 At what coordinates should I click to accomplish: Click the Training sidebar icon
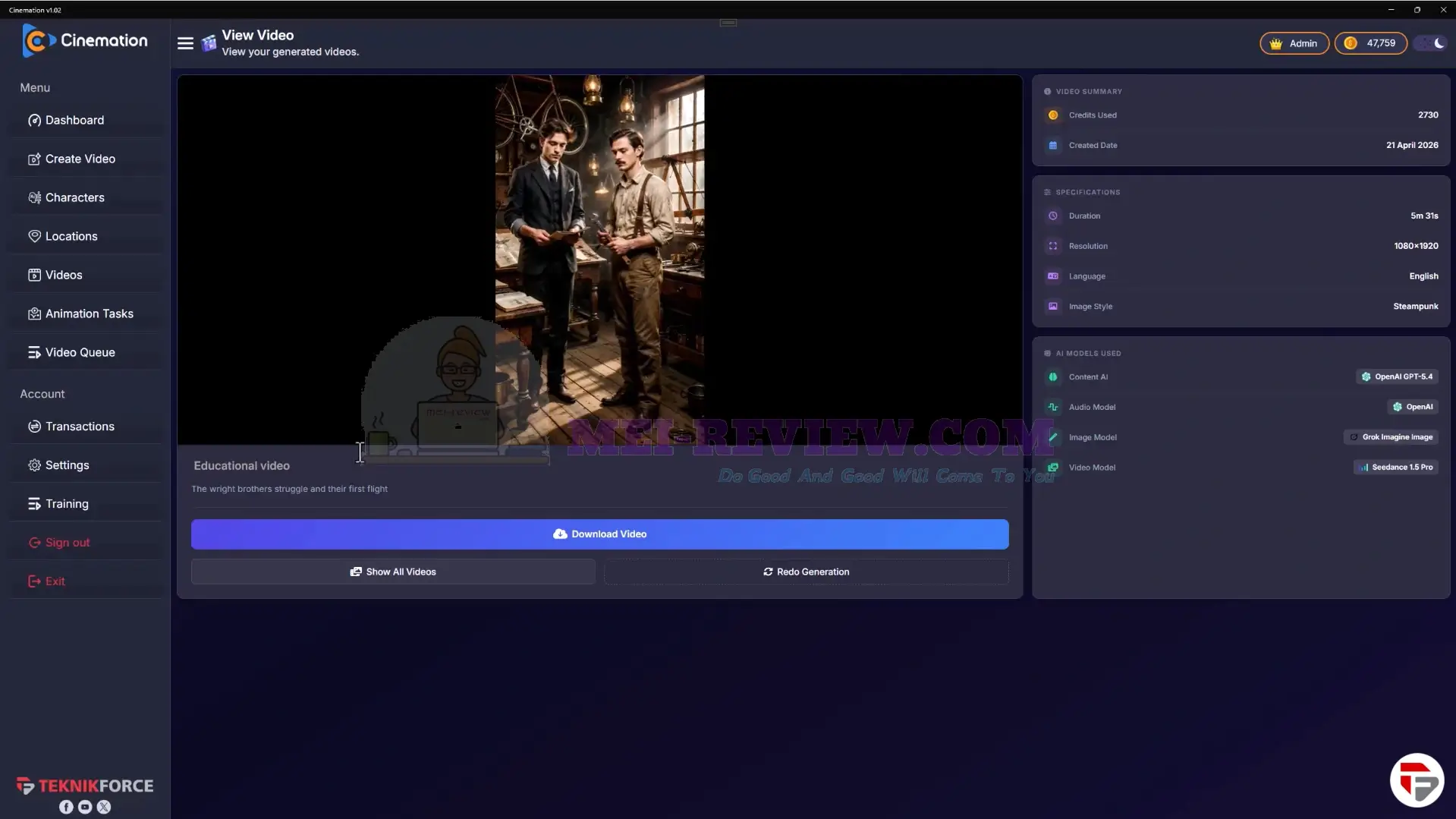34,504
